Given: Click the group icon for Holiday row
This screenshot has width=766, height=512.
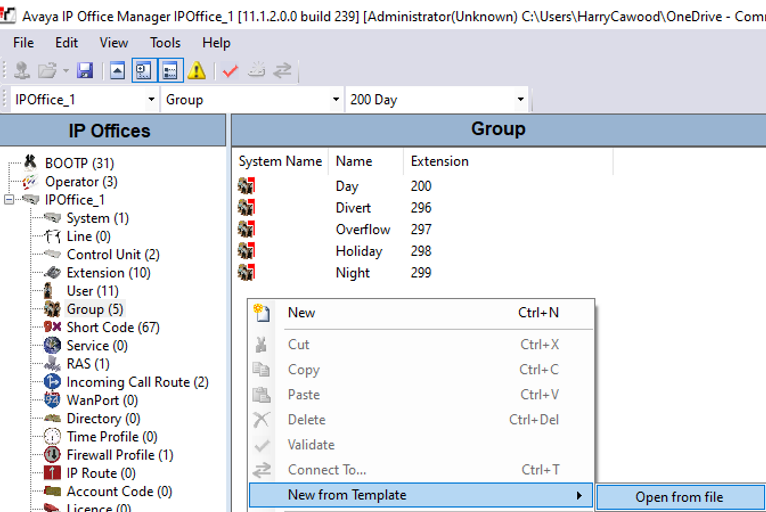Looking at the screenshot, I should [x=246, y=251].
